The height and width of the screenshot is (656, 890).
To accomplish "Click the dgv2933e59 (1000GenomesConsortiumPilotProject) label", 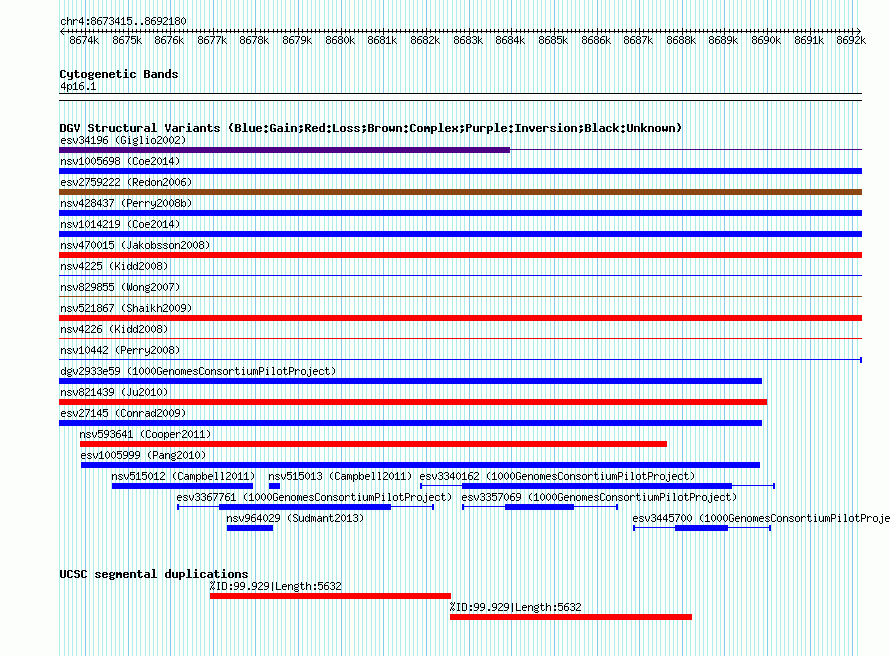I will coord(198,371).
